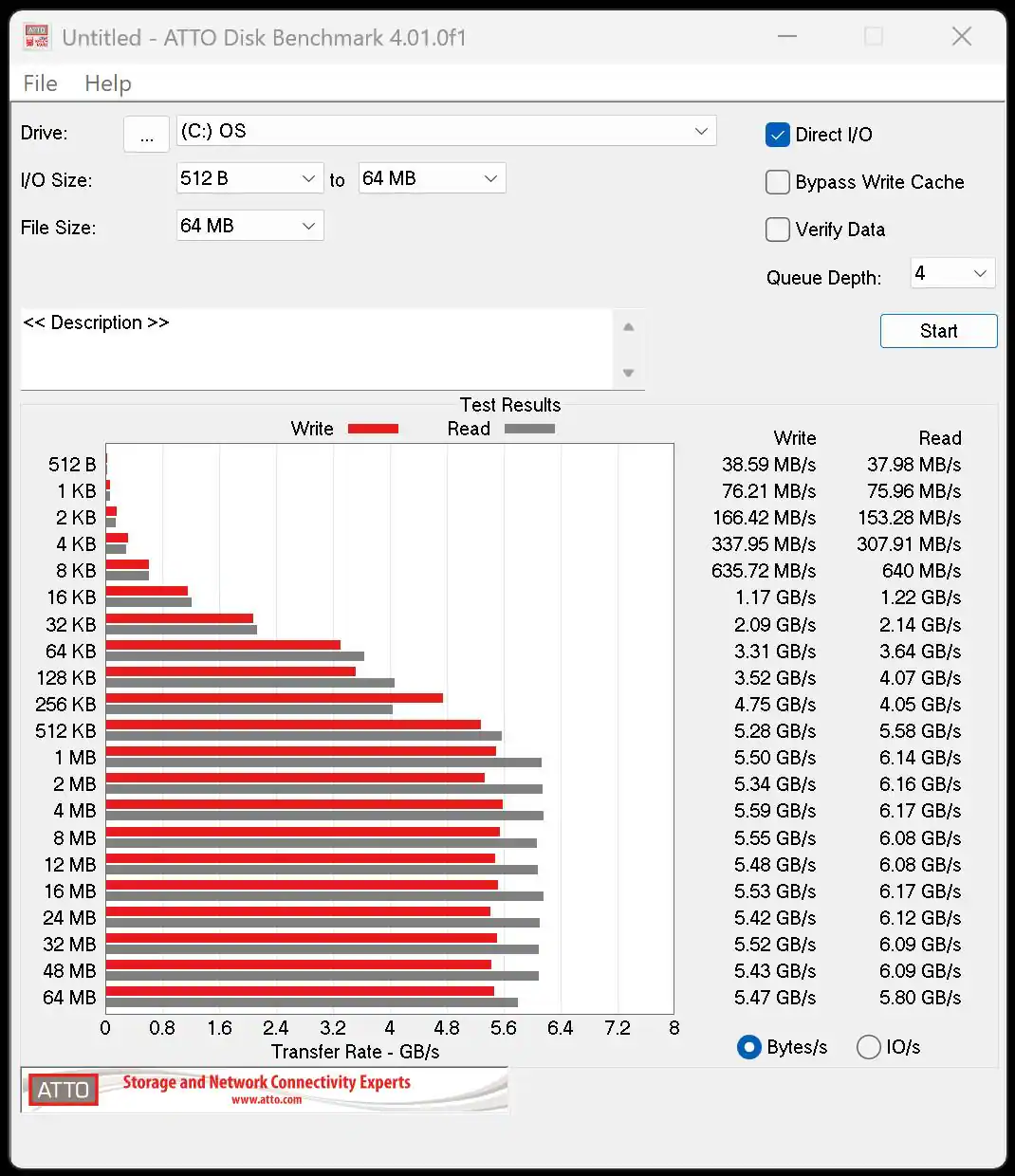Select the IO/s radio button
This screenshot has width=1015, height=1176.
[868, 1047]
